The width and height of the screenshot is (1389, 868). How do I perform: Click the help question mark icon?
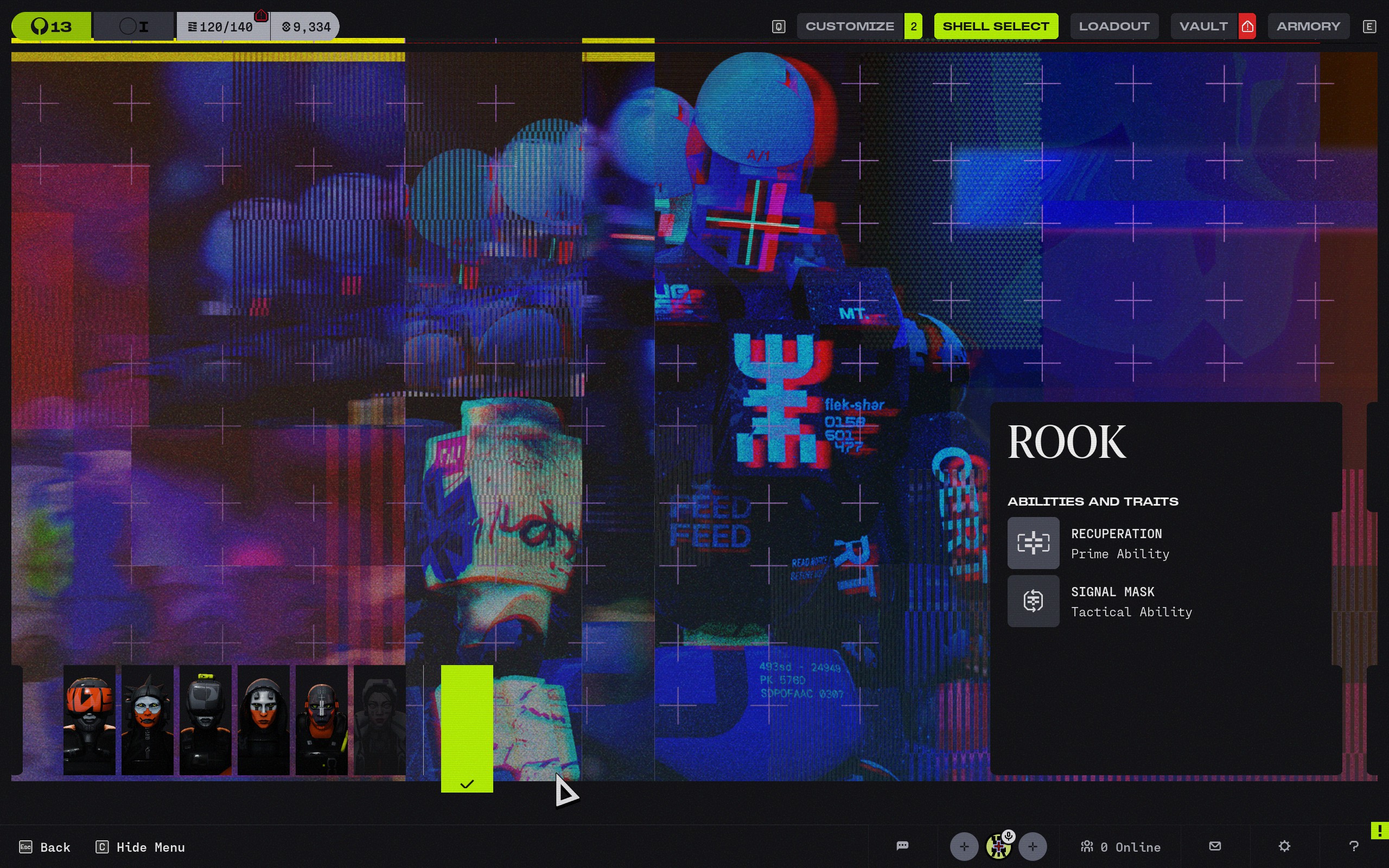click(x=1353, y=846)
